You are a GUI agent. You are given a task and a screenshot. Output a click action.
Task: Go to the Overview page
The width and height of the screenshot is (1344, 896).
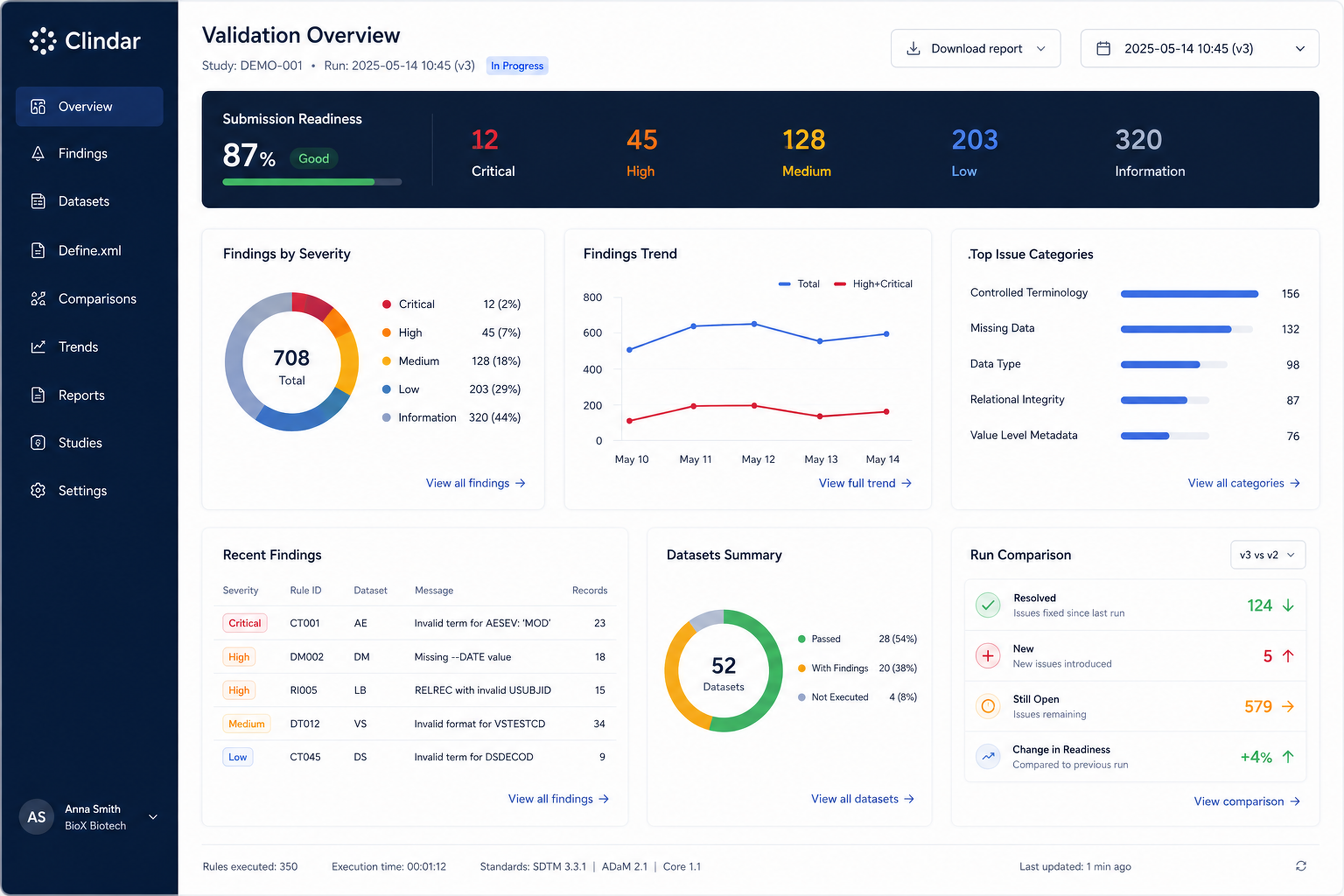pos(89,107)
